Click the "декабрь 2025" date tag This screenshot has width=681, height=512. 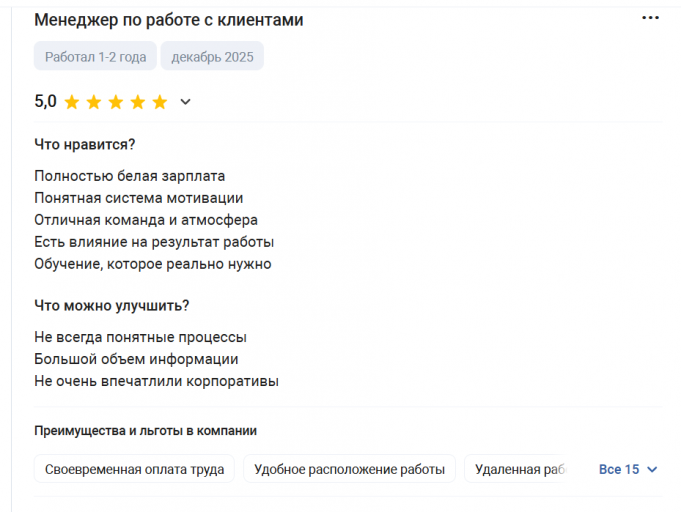(x=212, y=57)
